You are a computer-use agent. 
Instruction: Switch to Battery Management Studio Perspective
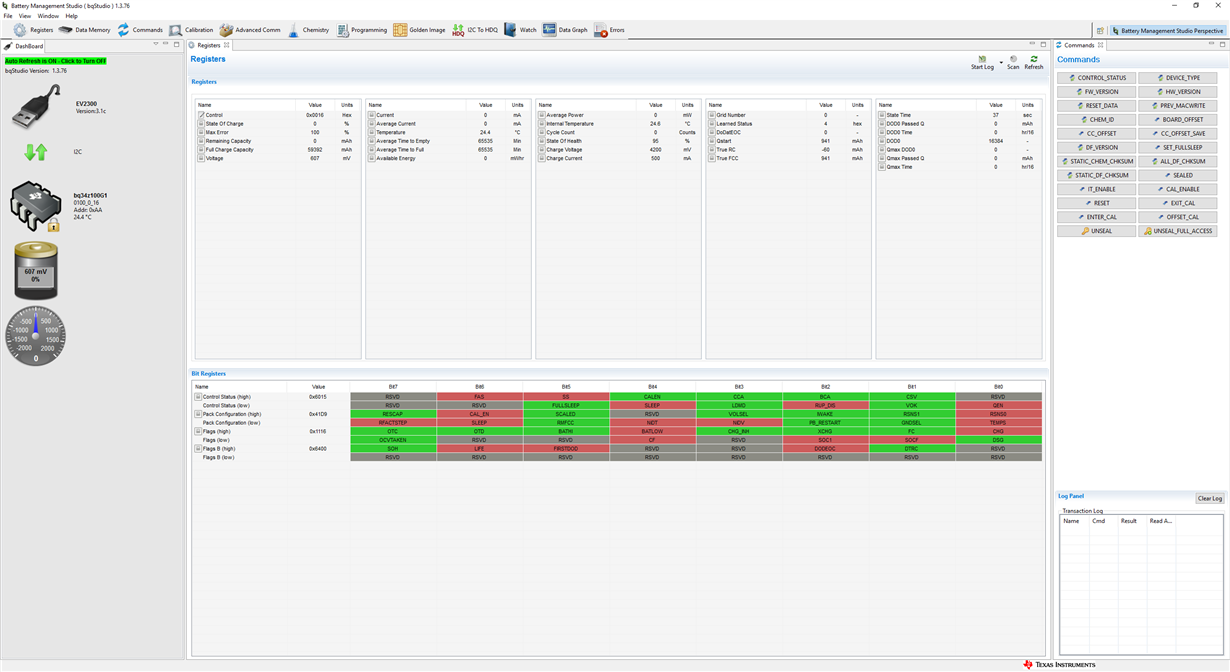1168,30
